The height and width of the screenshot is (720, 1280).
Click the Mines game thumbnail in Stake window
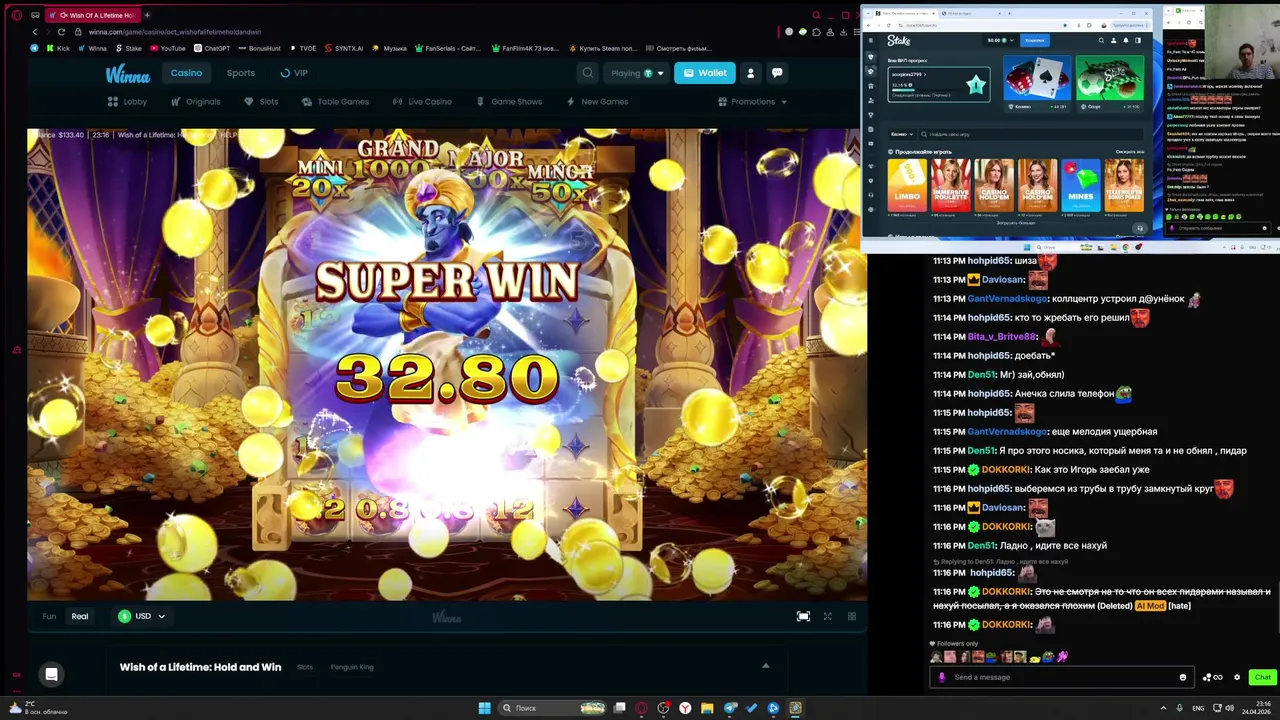[1081, 186]
